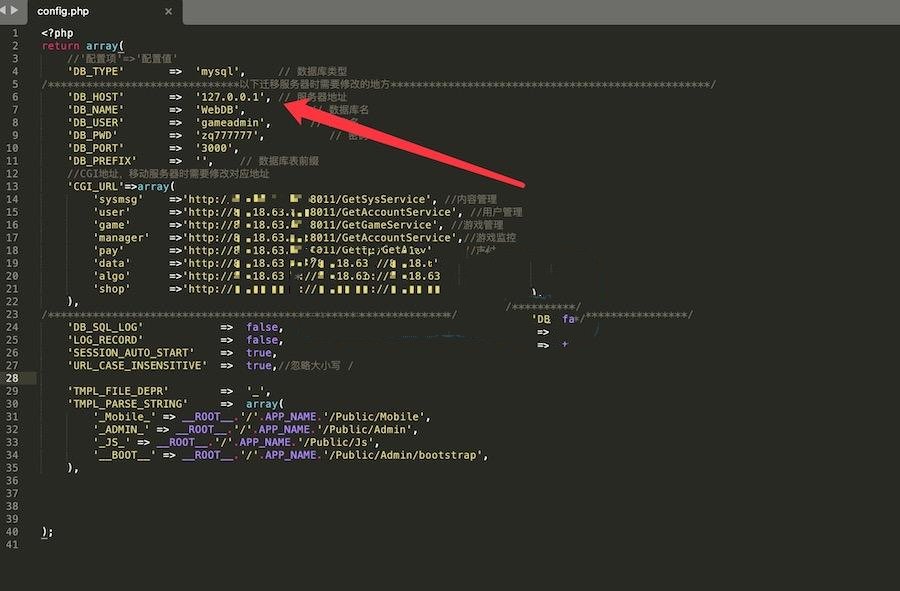Click the '_Mobile_' template key
900x591 pixels.
point(124,417)
